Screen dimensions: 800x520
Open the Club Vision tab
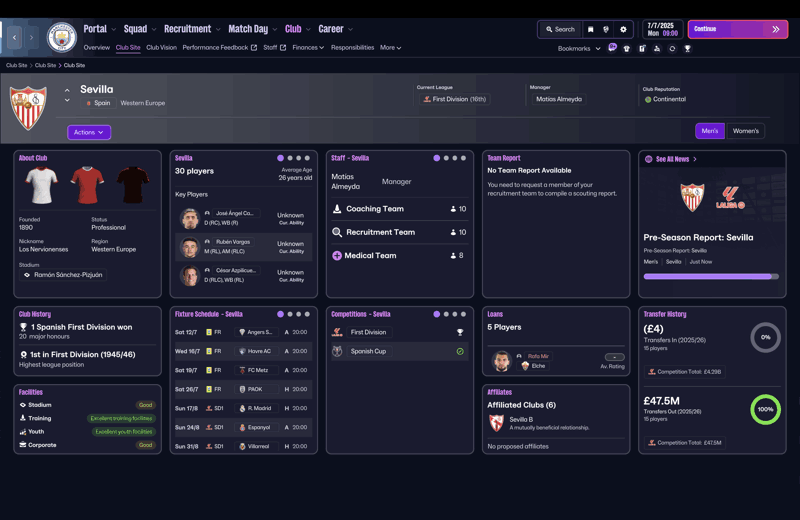coord(161,47)
